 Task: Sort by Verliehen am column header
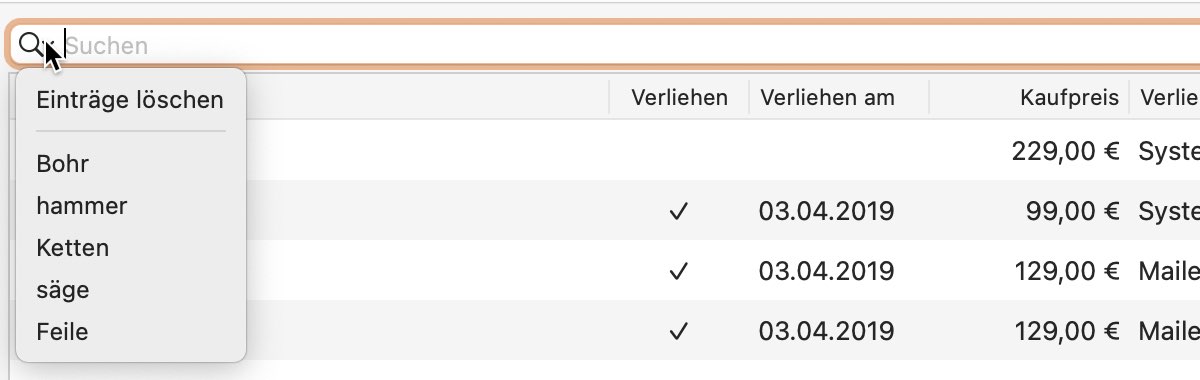(838, 98)
